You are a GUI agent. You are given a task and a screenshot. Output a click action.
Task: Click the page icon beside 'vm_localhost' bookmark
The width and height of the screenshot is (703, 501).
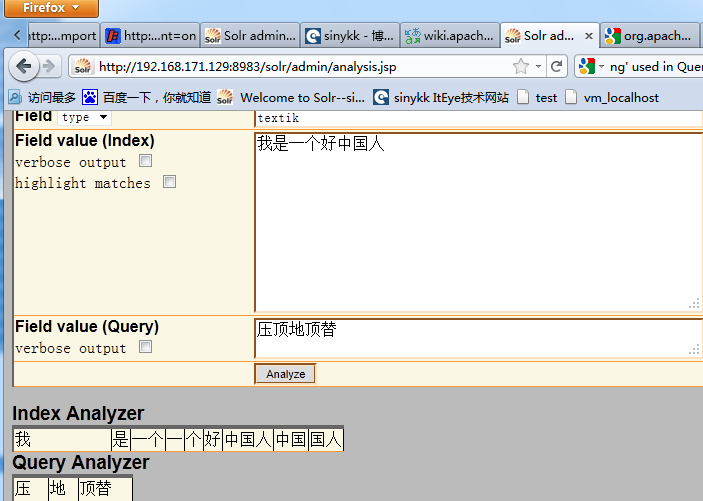pyautogui.click(x=571, y=97)
